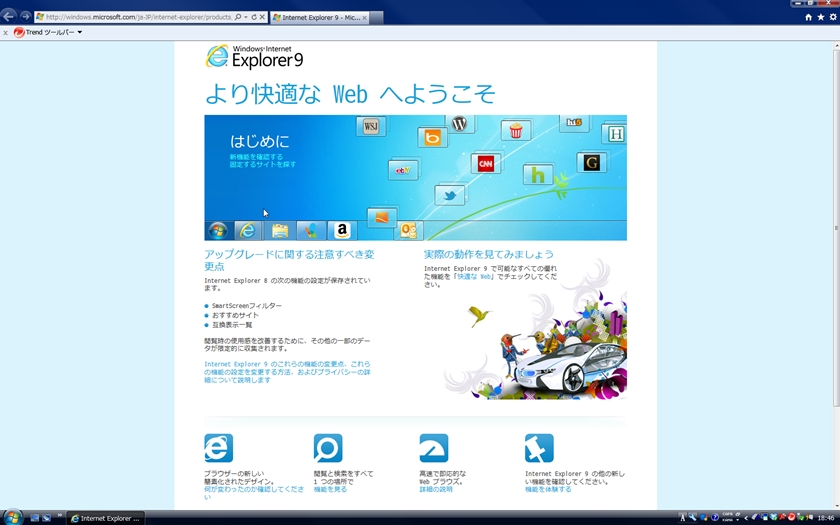Click the refresh icon in address bar
The height and width of the screenshot is (525, 840).
pyautogui.click(x=254, y=18)
